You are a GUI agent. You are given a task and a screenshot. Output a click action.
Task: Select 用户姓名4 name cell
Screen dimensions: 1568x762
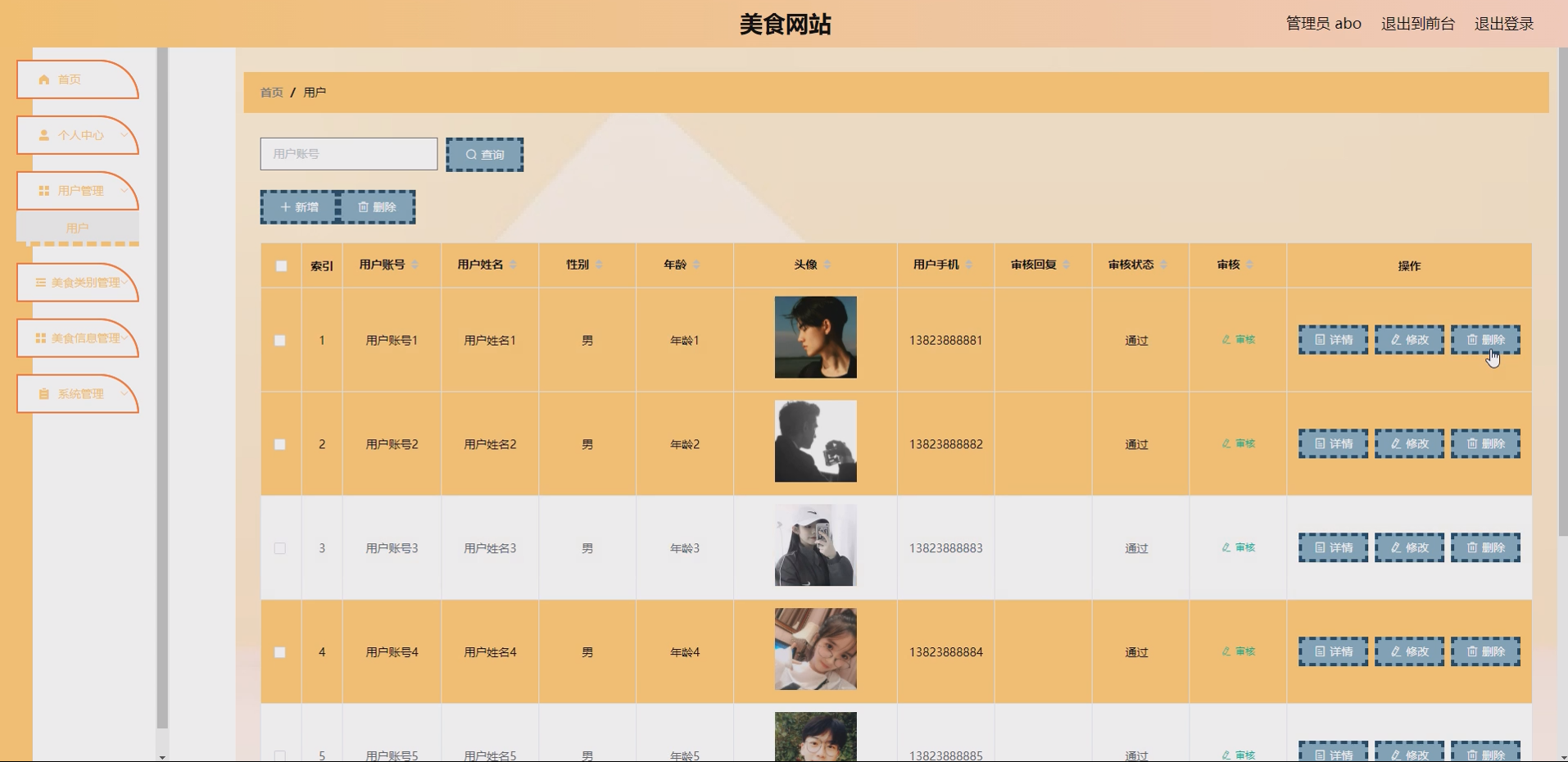(490, 652)
